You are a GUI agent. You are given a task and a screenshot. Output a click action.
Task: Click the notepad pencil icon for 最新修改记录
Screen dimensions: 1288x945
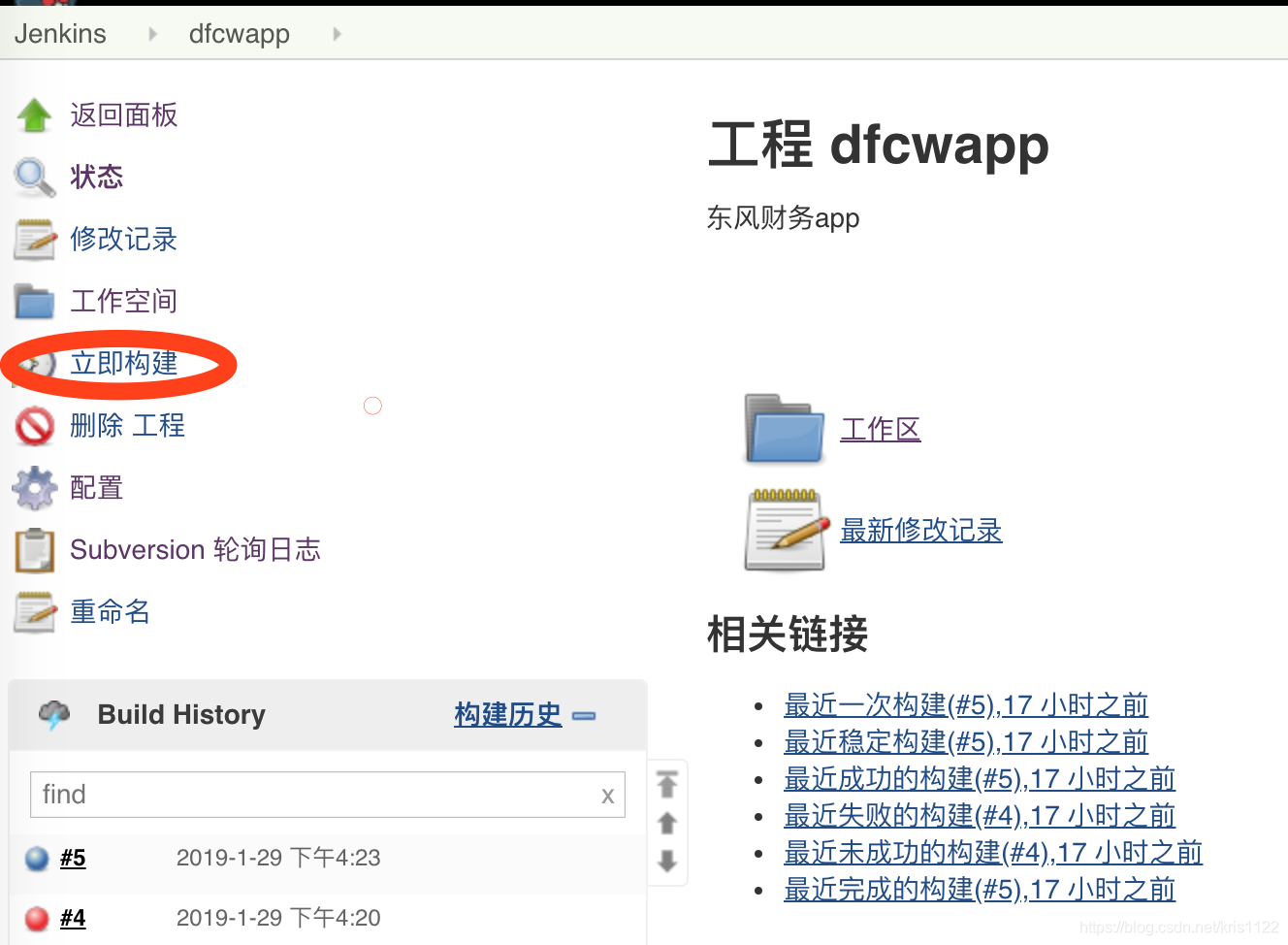pos(787,530)
